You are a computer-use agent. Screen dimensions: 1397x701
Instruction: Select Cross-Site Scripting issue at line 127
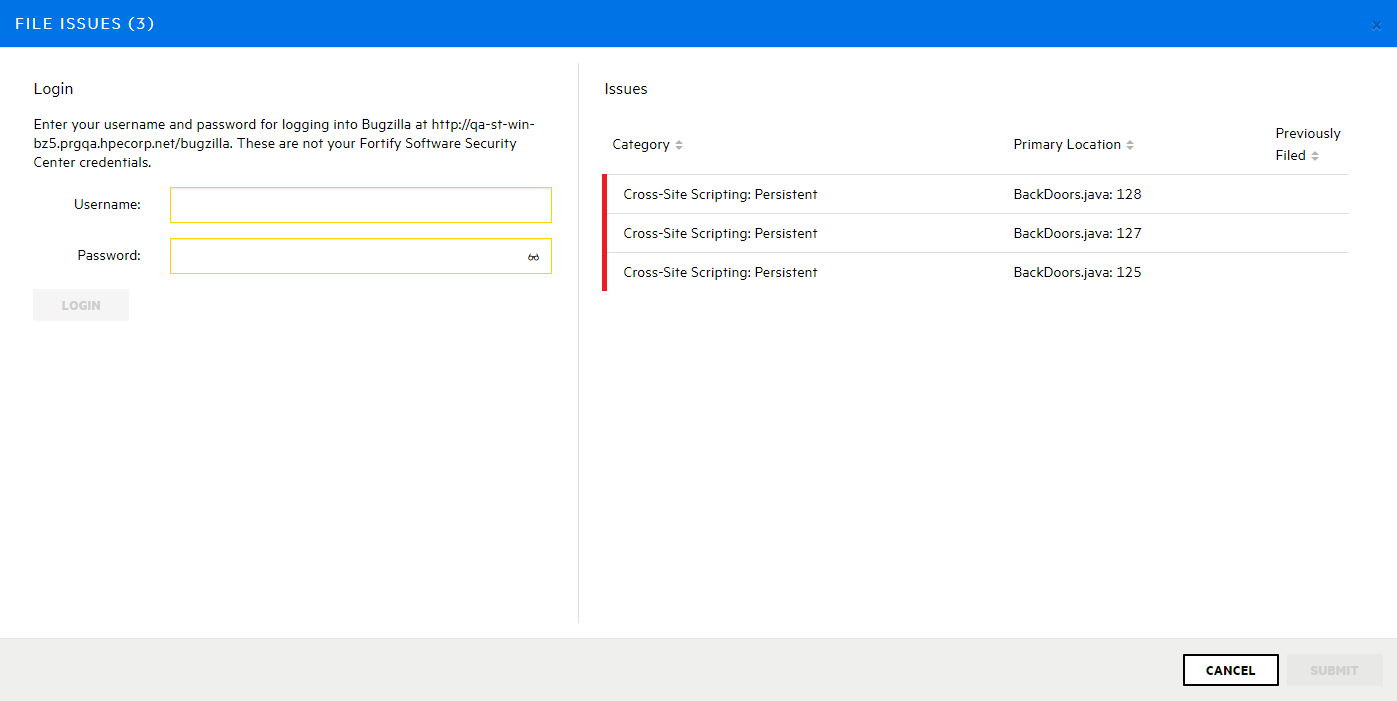pos(720,234)
